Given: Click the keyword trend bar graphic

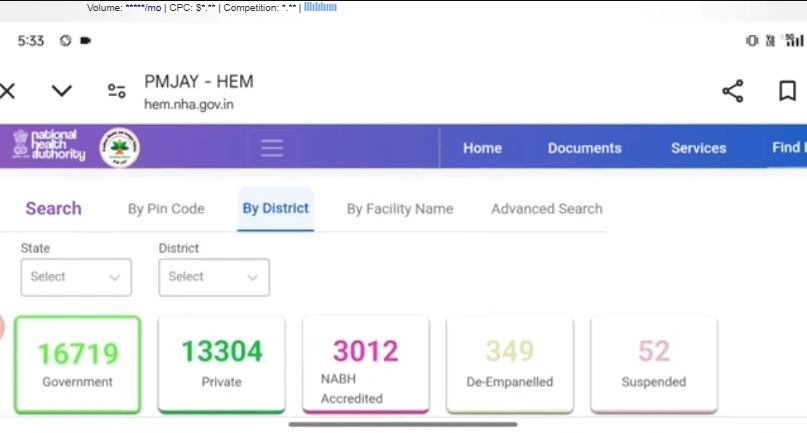Looking at the screenshot, I should tap(320, 7).
